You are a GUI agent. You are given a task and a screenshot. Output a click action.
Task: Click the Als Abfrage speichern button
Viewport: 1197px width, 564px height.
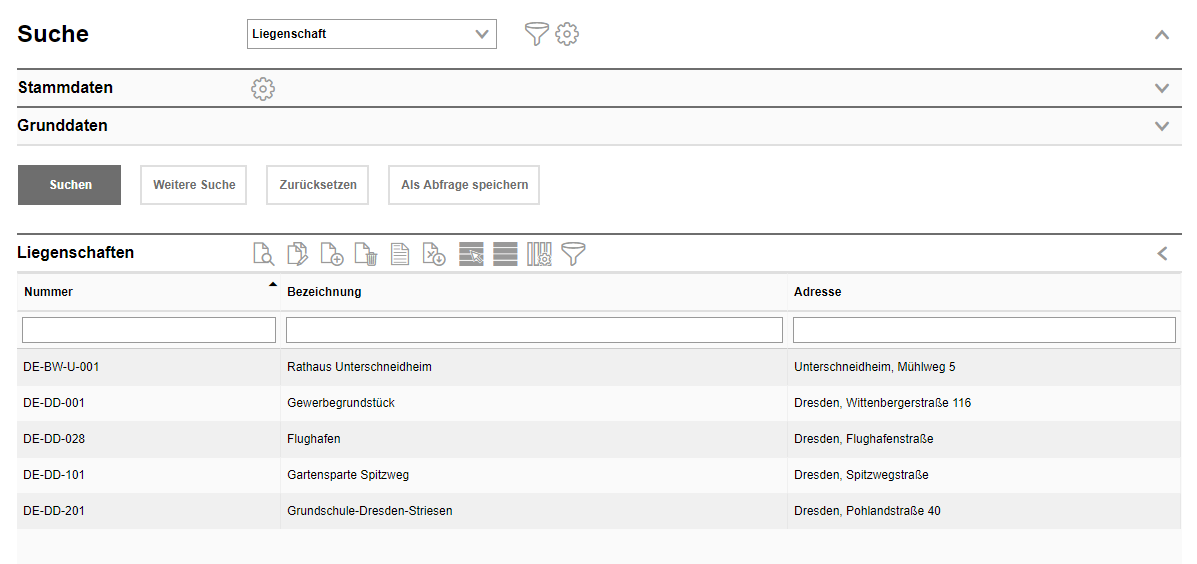point(464,185)
